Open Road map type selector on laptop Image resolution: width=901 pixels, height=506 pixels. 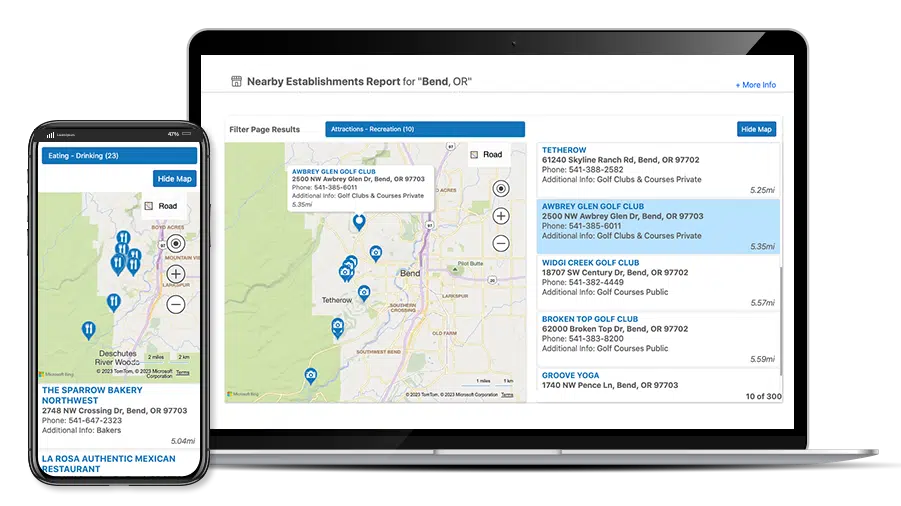(489, 154)
